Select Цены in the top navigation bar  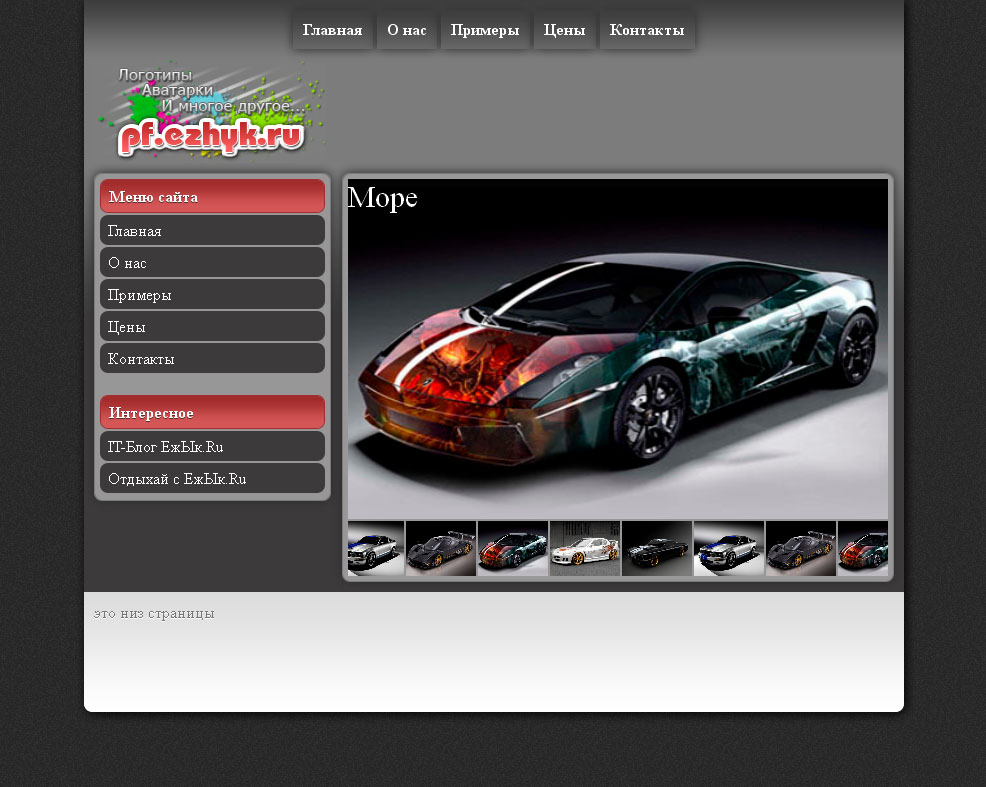click(564, 30)
